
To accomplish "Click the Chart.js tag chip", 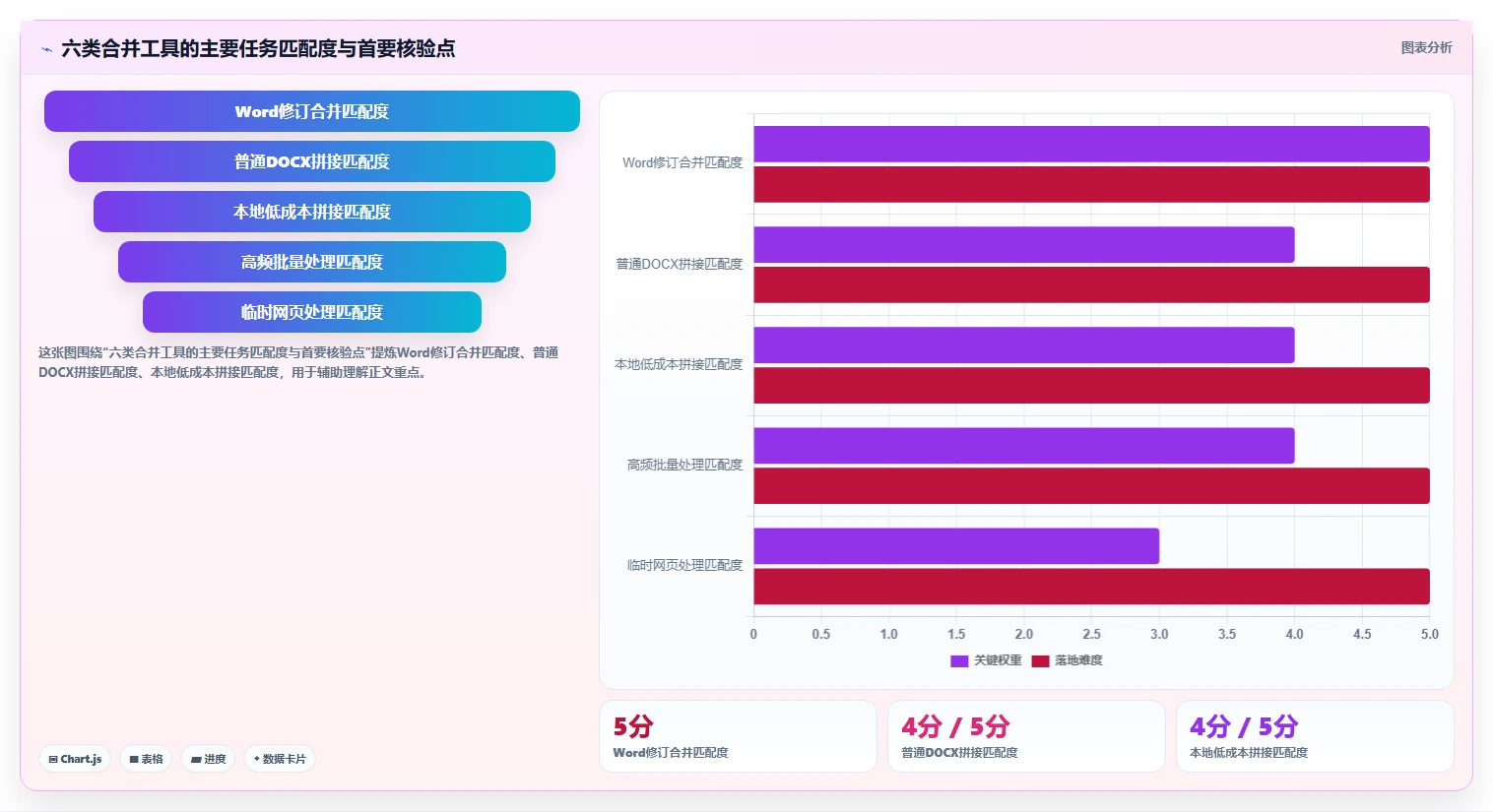I will pyautogui.click(x=75, y=759).
